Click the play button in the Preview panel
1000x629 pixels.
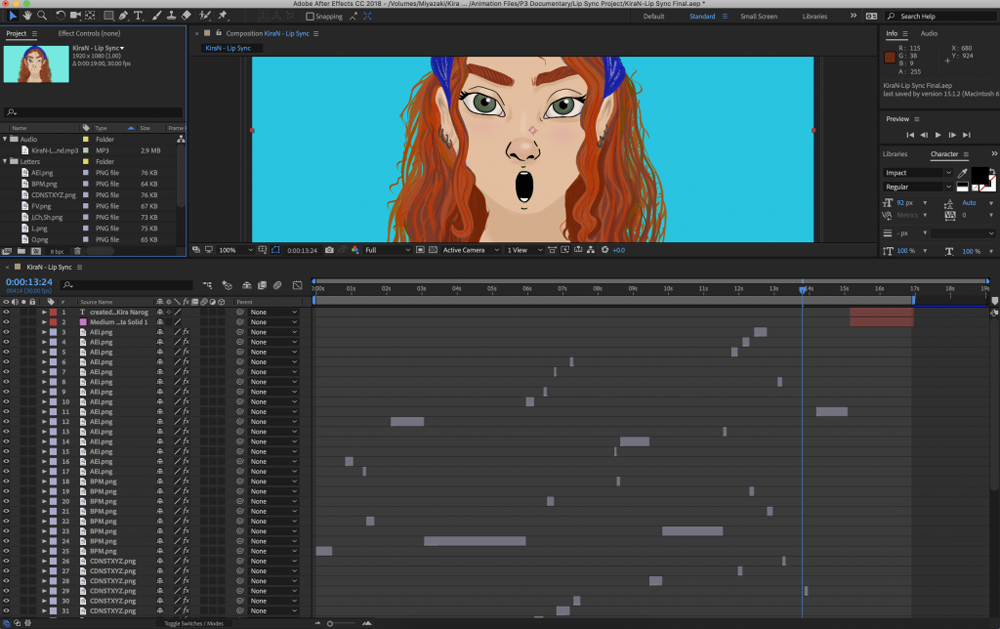938,135
